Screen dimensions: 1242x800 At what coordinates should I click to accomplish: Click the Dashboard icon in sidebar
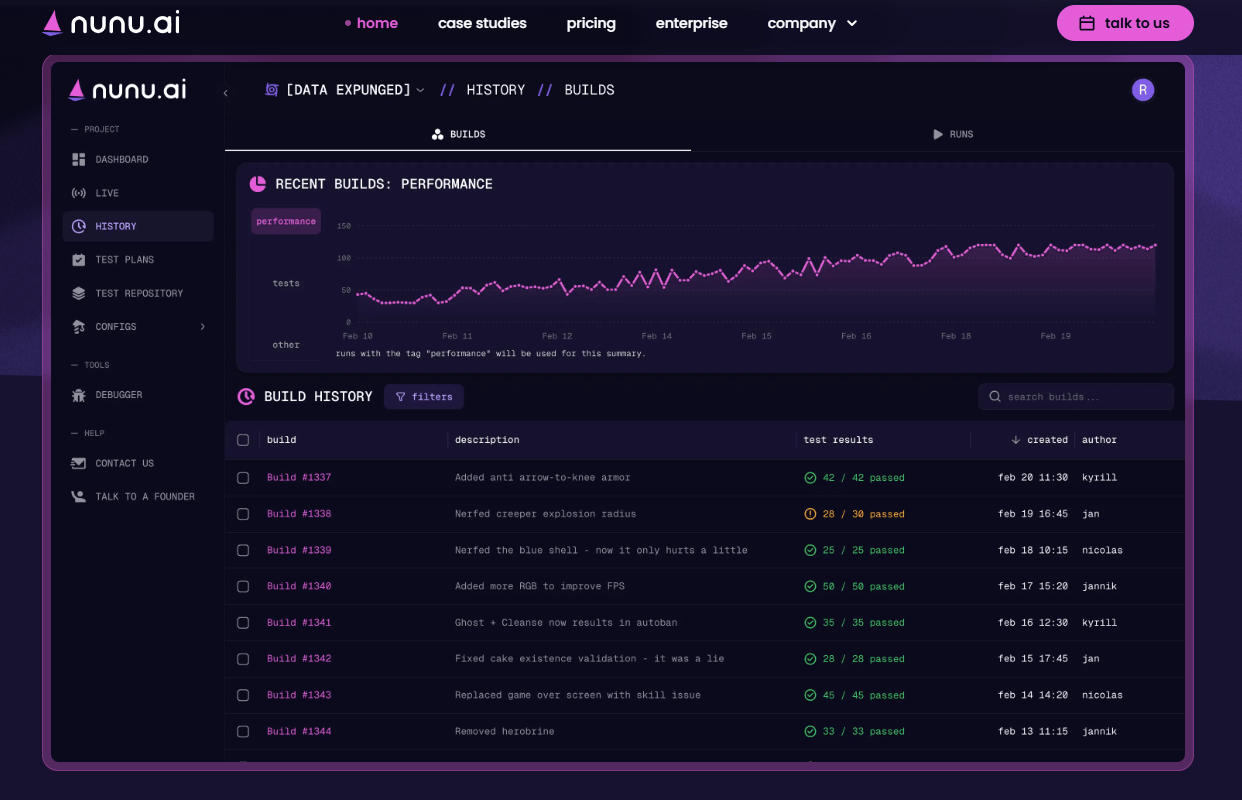79,160
